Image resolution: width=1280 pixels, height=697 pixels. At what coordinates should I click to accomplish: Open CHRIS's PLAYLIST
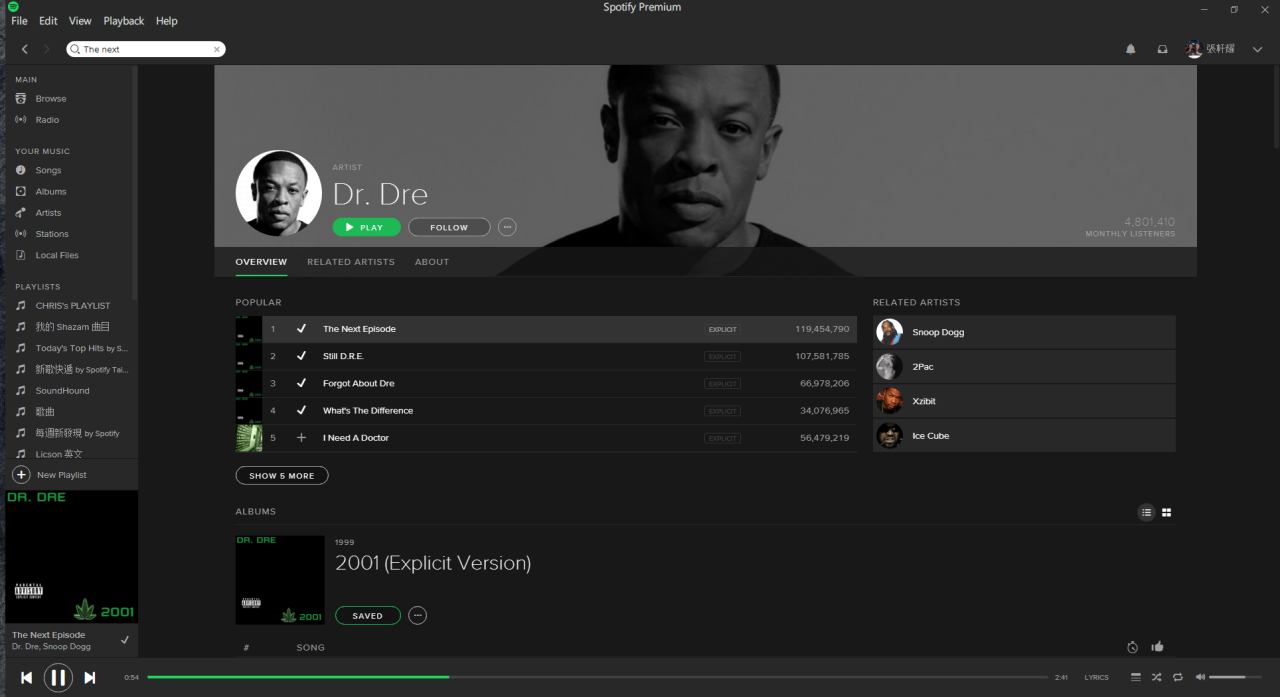pyautogui.click(x=72, y=306)
